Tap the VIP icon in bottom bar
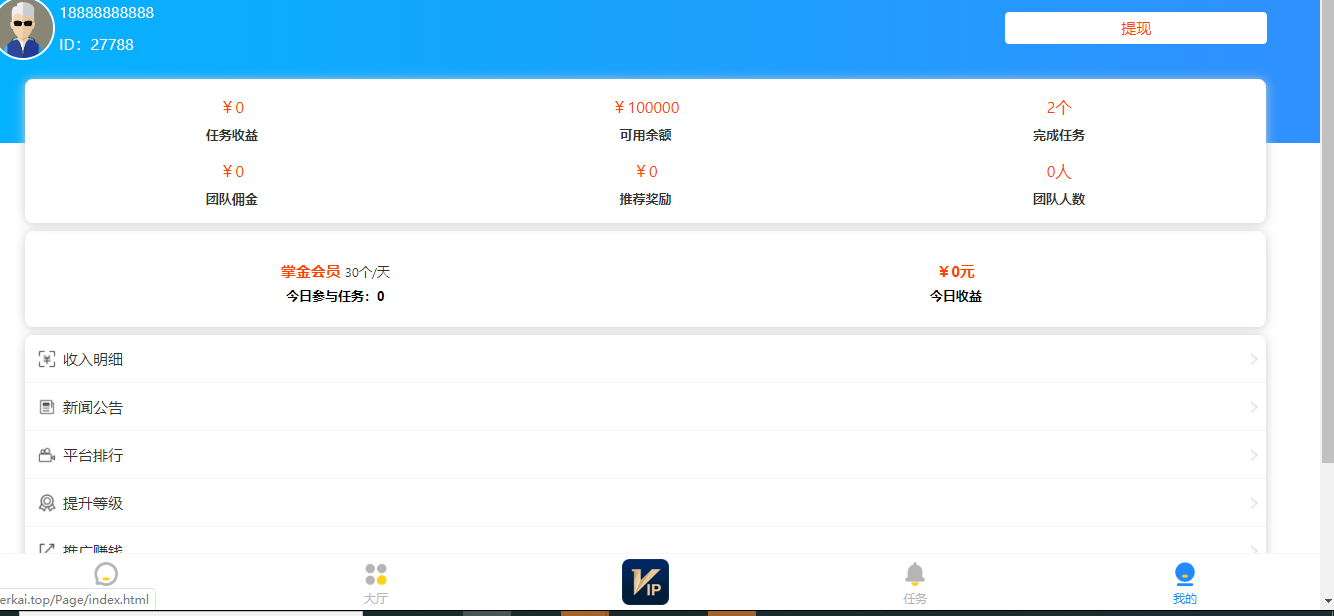 click(x=645, y=582)
